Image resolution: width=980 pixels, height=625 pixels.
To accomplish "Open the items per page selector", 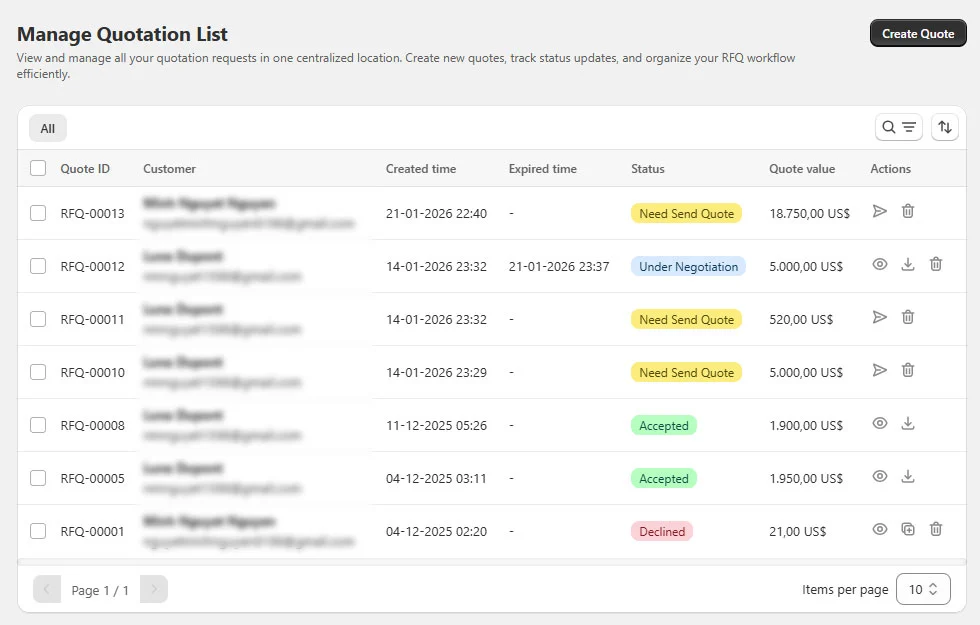I will pyautogui.click(x=923, y=589).
